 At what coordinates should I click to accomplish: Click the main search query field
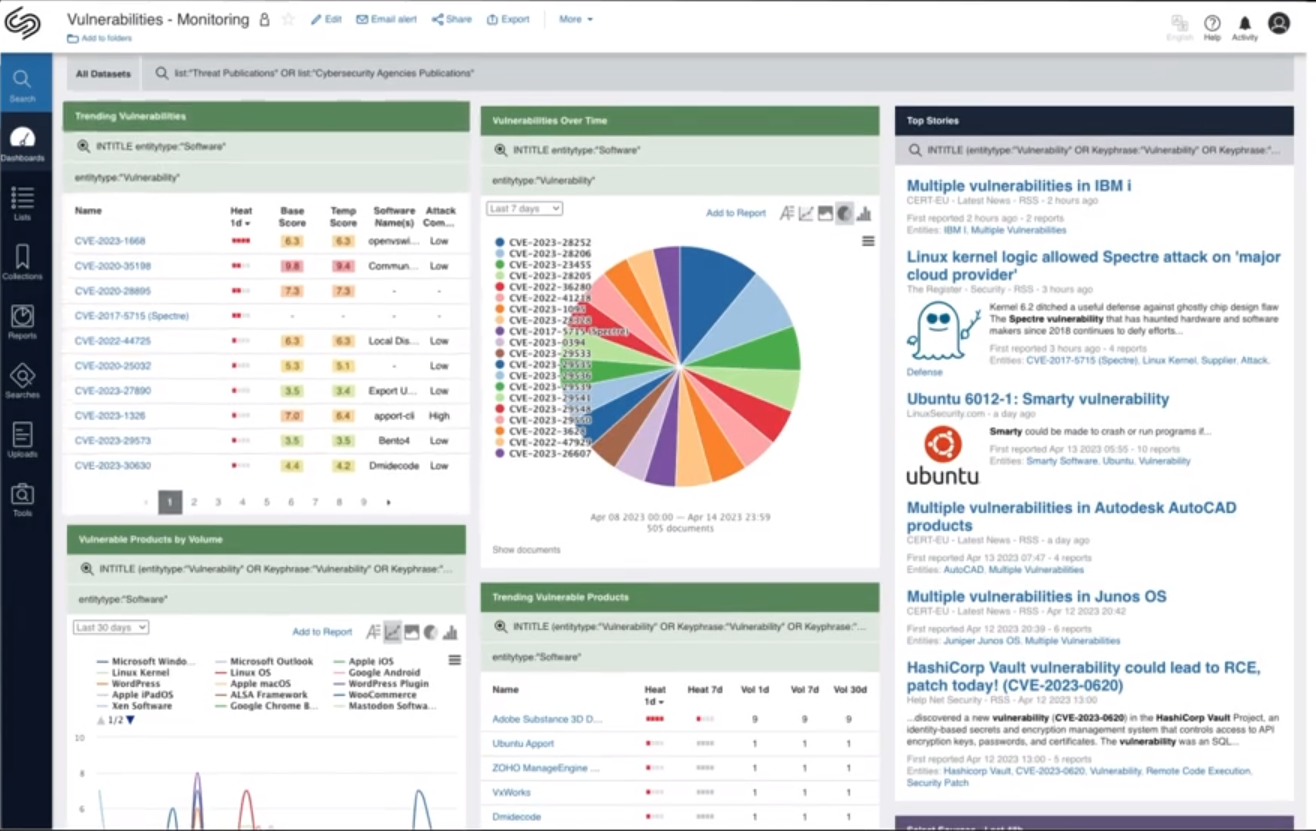(x=720, y=73)
